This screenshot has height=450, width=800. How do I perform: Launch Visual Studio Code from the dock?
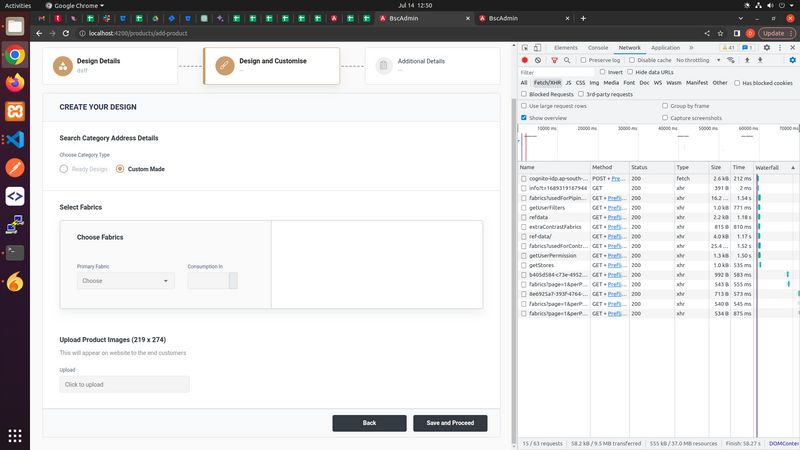(x=15, y=139)
